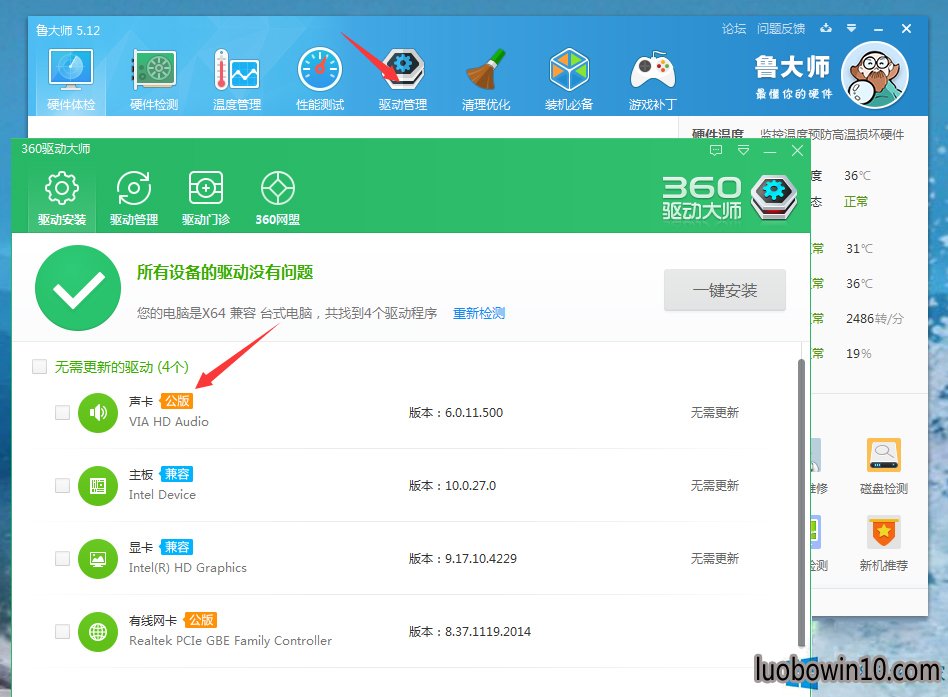Click Intel(R) HD Graphics device name
Viewport: 948px width, 697px height.
click(187, 568)
